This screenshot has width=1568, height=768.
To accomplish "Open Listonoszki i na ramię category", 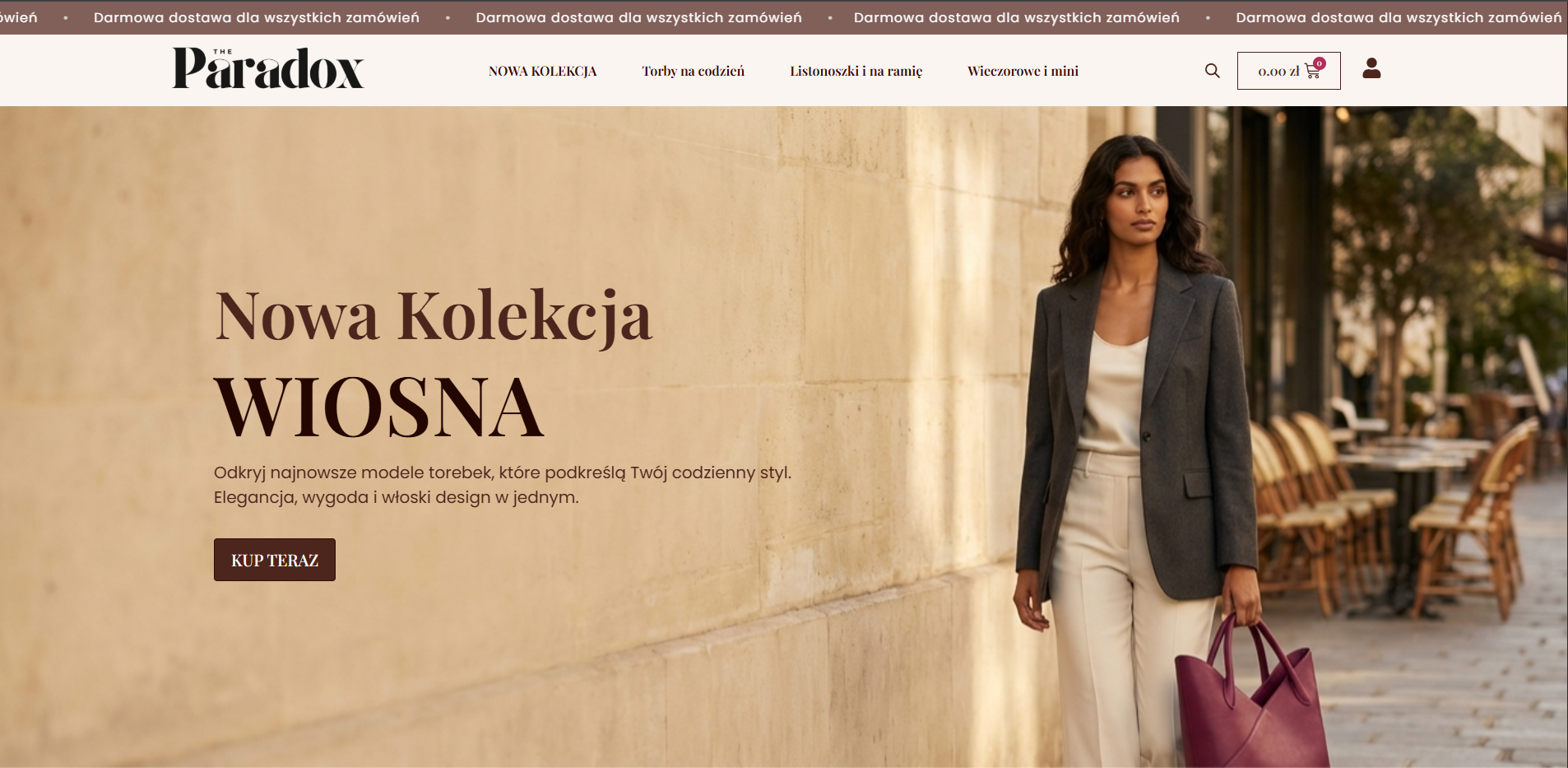I will click(x=856, y=71).
